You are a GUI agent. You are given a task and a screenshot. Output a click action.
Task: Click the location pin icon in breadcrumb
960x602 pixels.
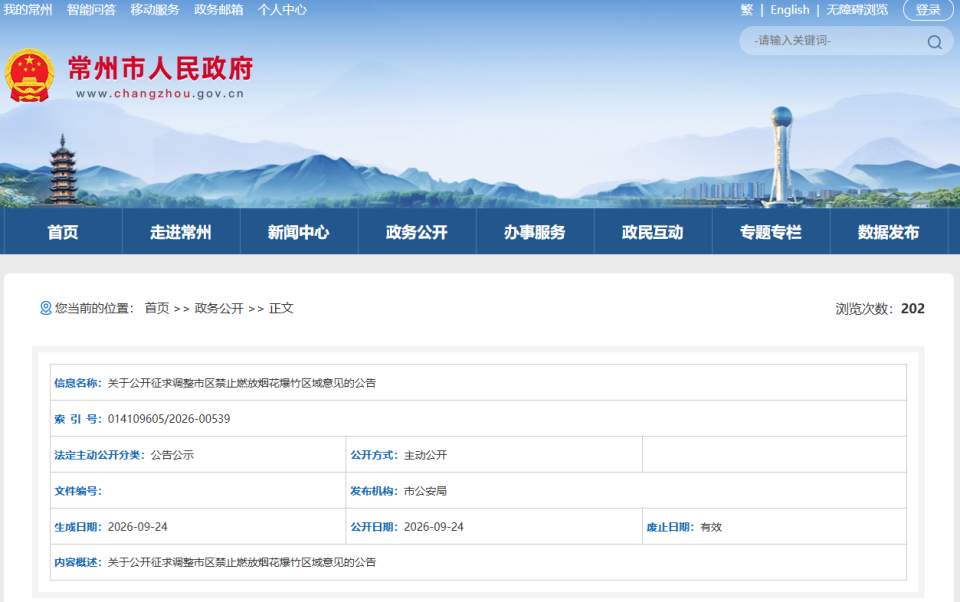coord(45,308)
